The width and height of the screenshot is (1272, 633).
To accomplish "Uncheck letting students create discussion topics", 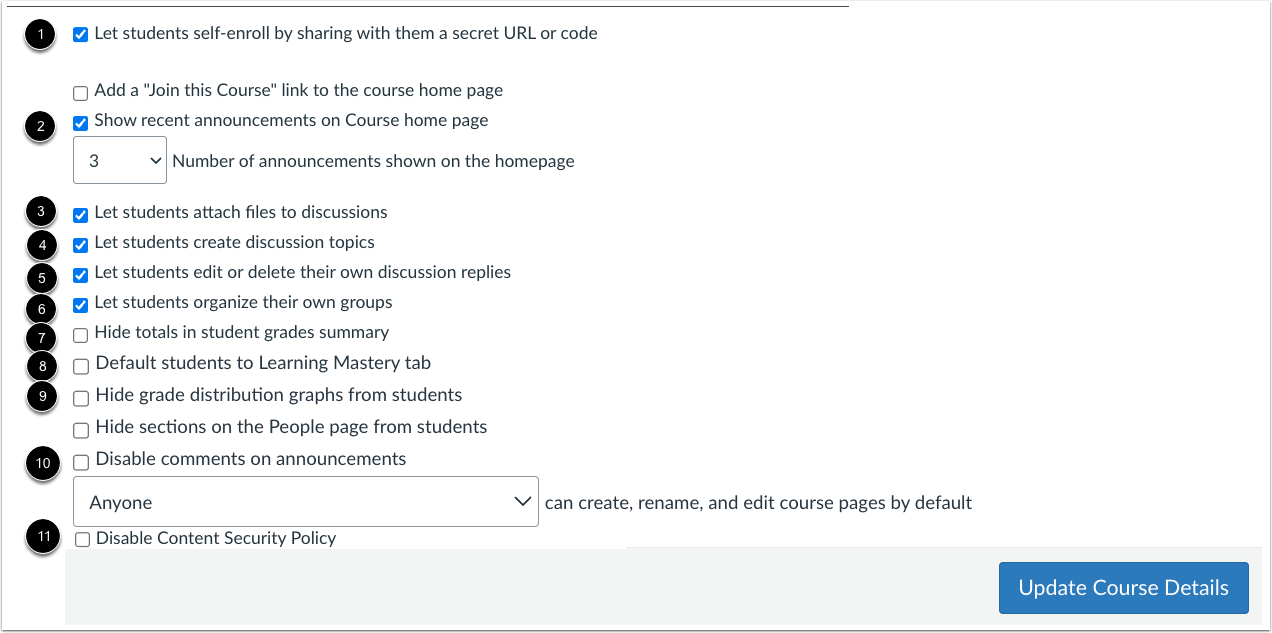I will [80, 243].
